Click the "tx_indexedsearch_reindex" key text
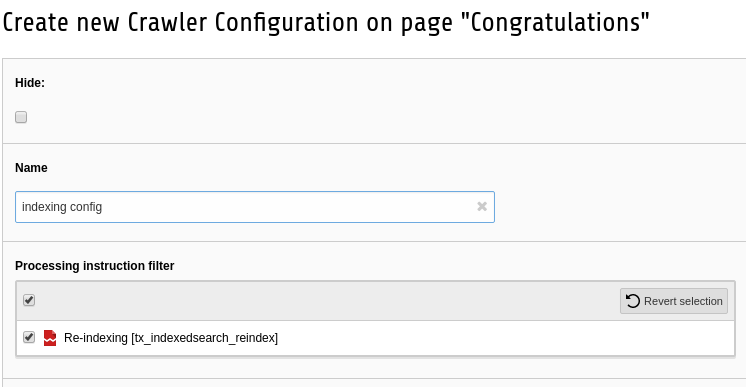This screenshot has width=746, height=387. [x=205, y=337]
